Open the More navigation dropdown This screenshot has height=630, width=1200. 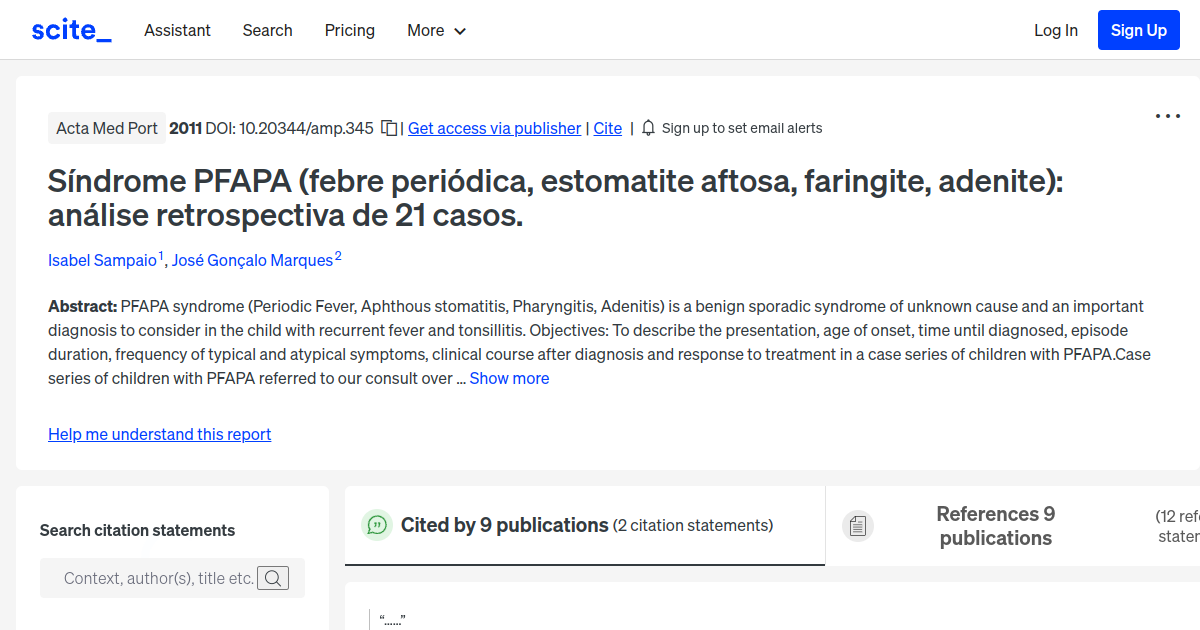[436, 31]
